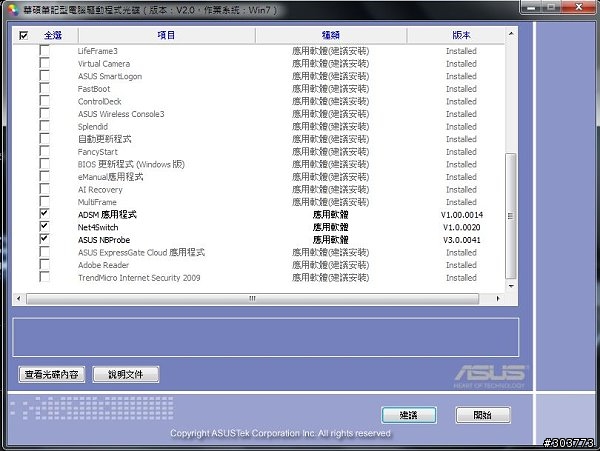Uncheck the ADSM 應用程式 checkbox
The image size is (600, 451).
click(44, 214)
